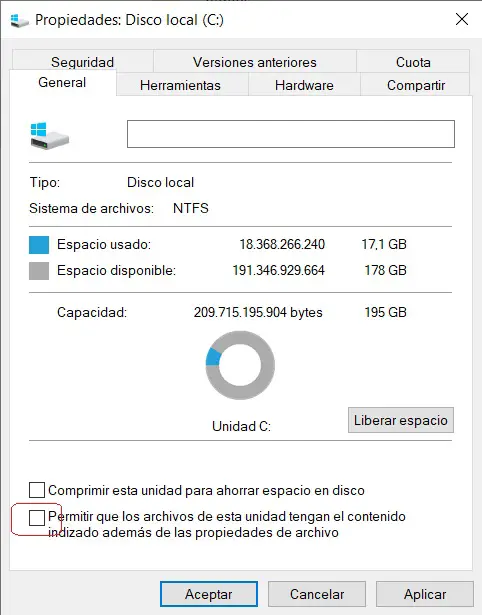Click the blue Espacio usado color square
Image resolution: width=482 pixels, height=615 pixels.
[x=39, y=245]
